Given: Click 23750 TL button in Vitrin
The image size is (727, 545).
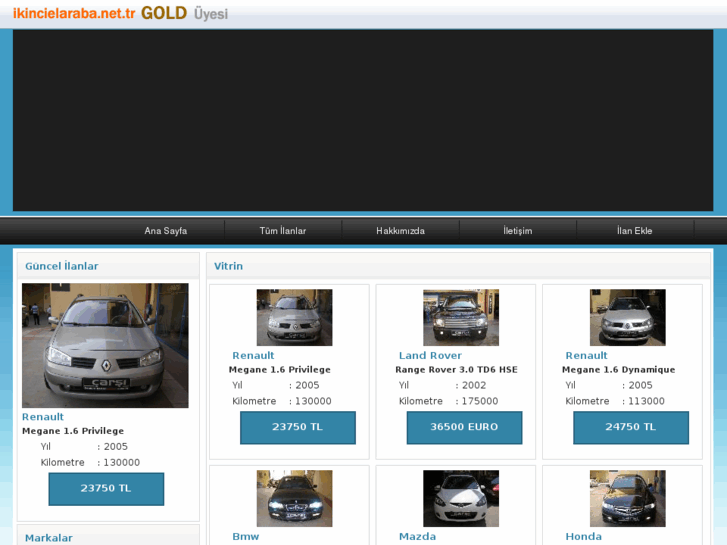Looking at the screenshot, I should (x=298, y=427).
